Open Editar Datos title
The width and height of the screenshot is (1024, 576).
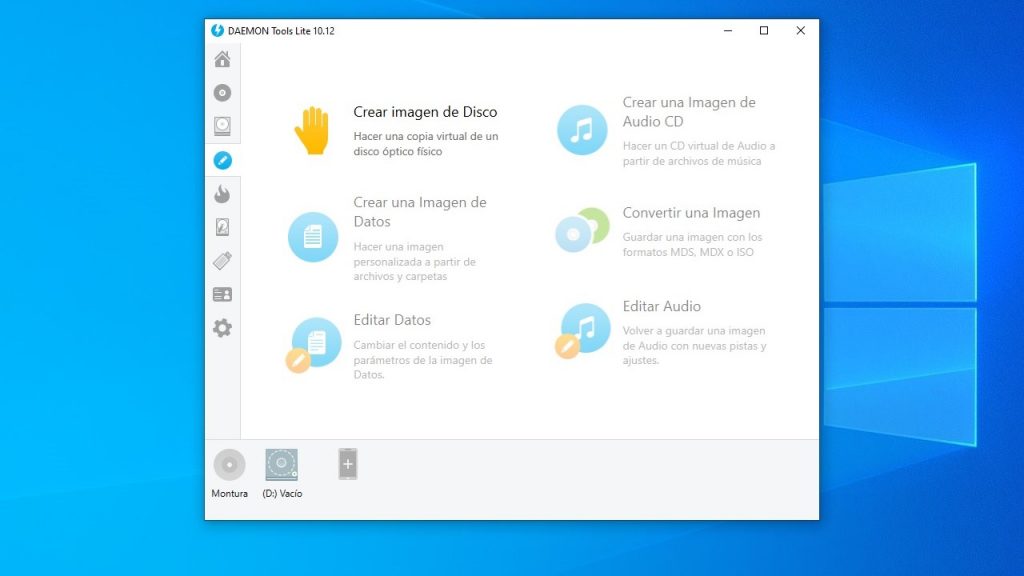pyautogui.click(x=392, y=320)
